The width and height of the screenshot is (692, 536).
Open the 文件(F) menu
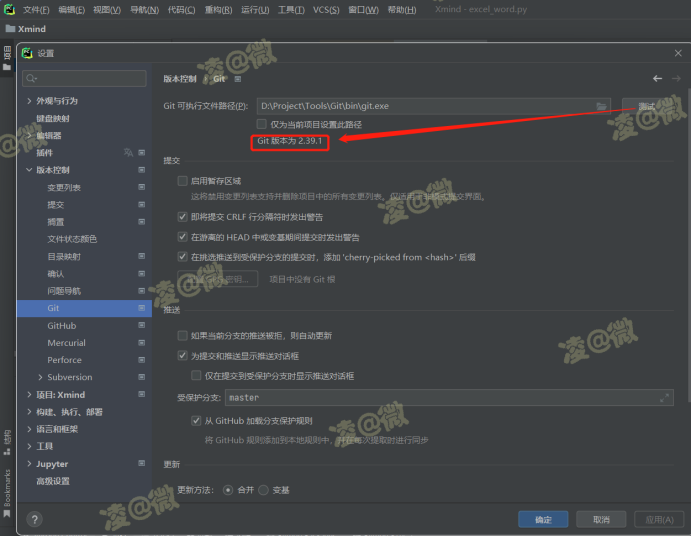tap(36, 10)
